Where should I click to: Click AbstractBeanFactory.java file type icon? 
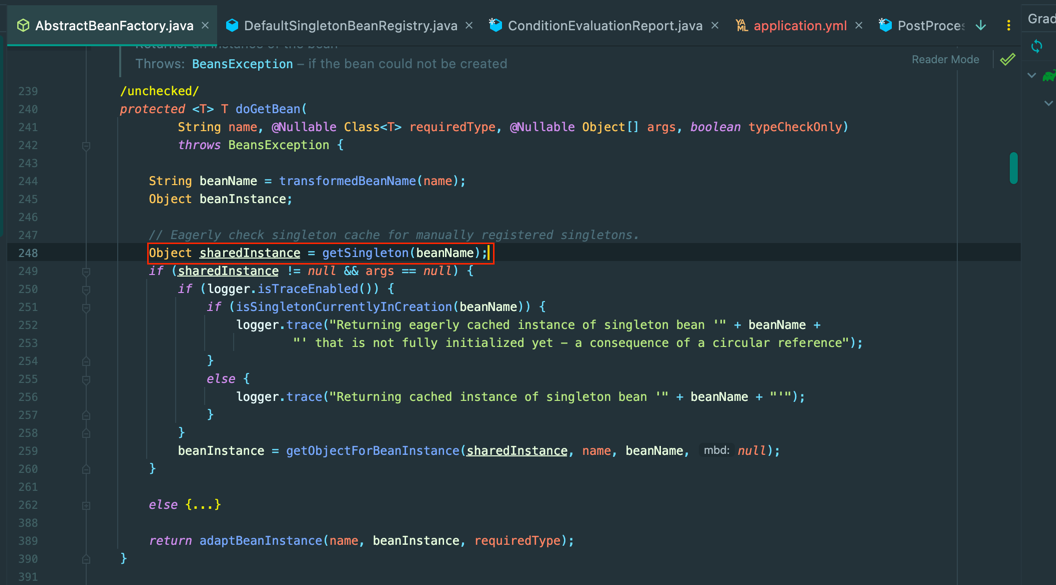[x=23, y=26]
